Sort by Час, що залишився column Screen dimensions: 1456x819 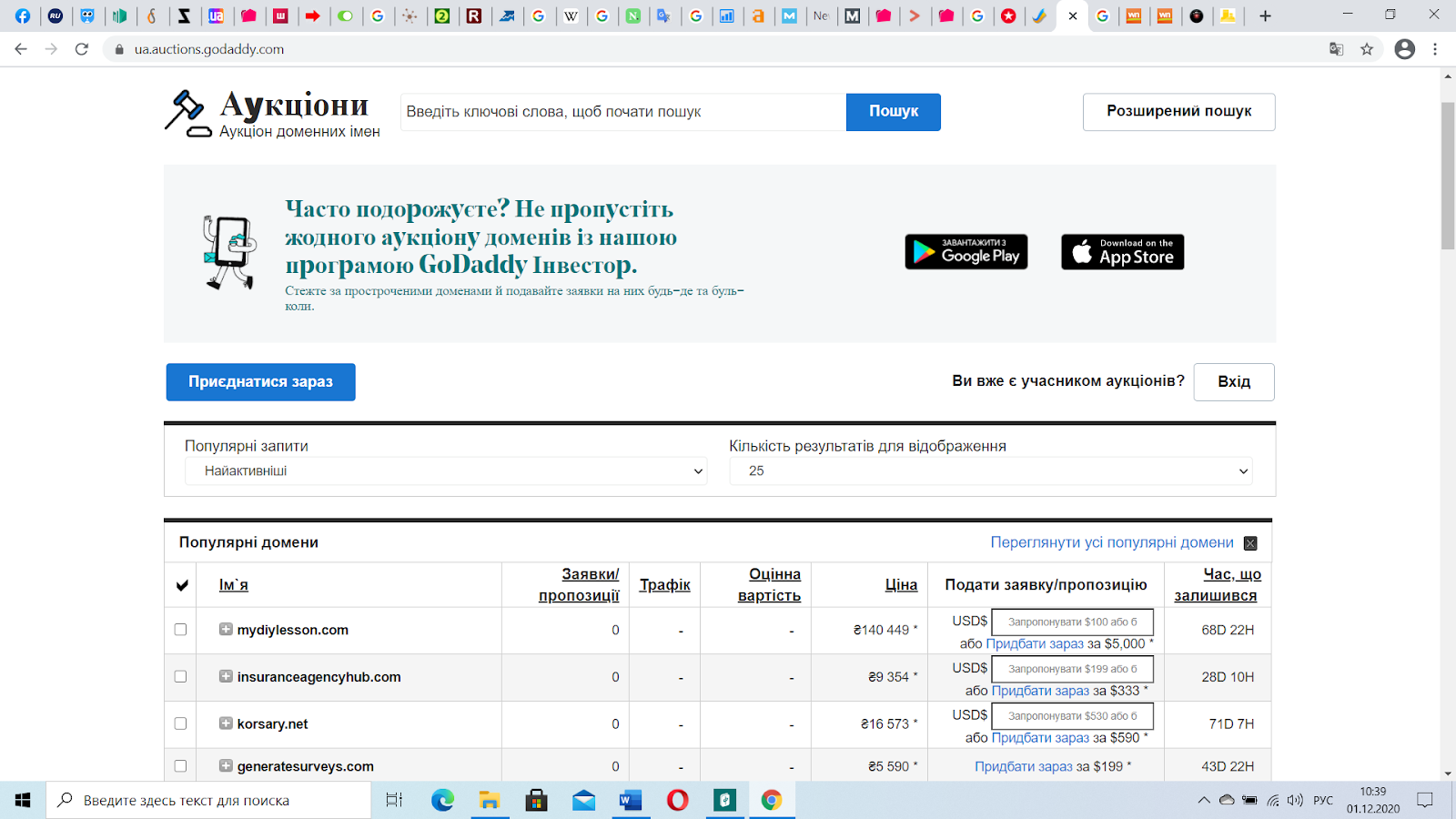point(1218,585)
